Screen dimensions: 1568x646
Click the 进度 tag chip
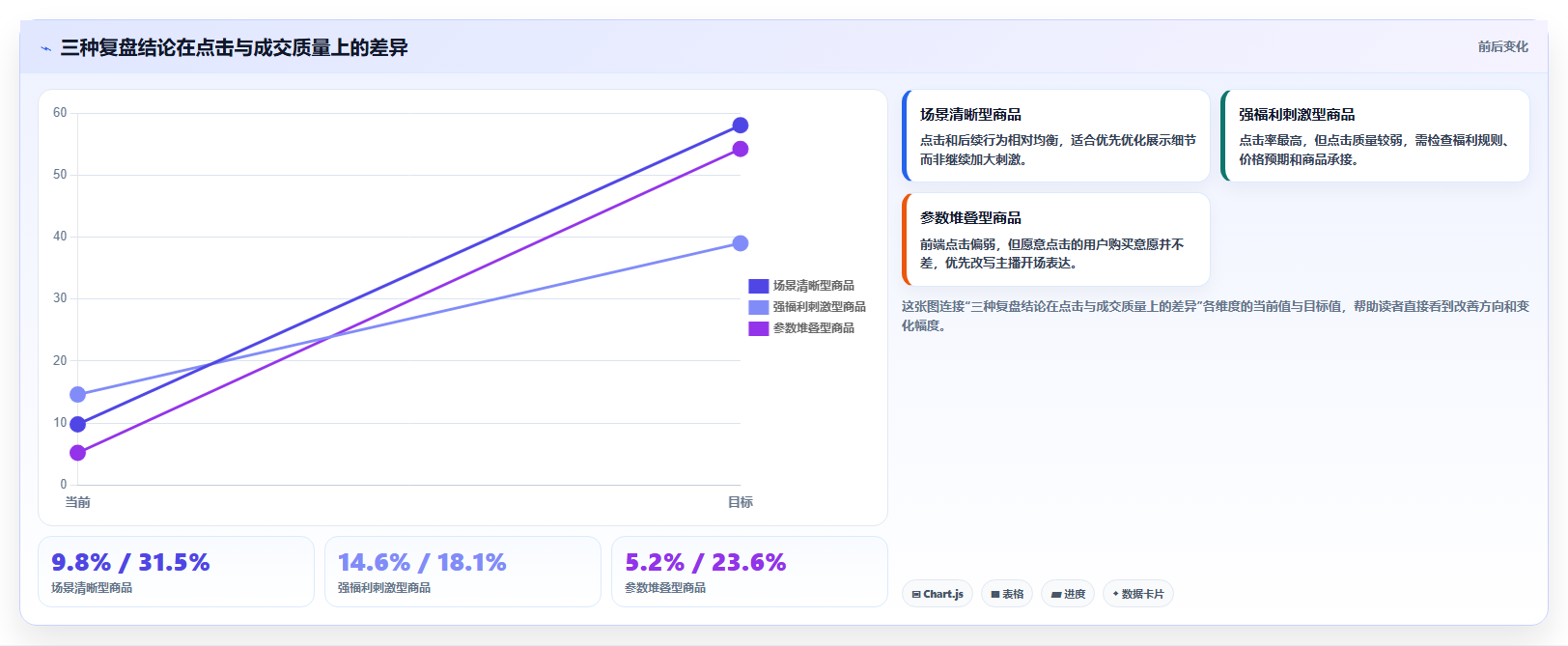pyautogui.click(x=1068, y=594)
